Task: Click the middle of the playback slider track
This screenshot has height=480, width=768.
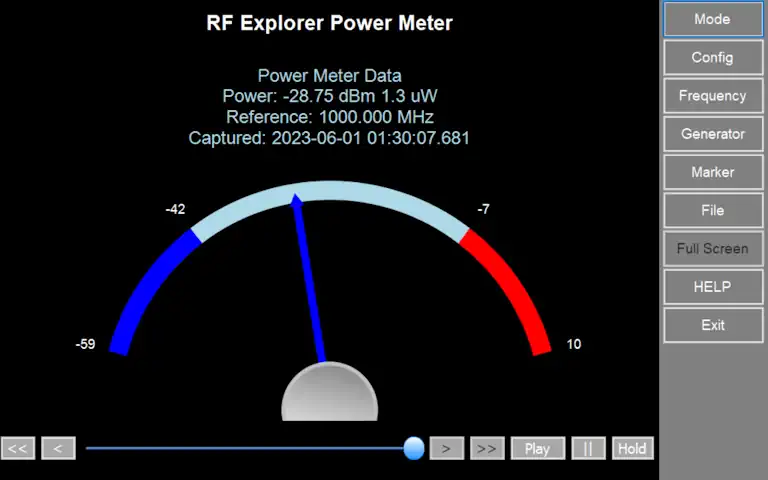Action: pyautogui.click(x=250, y=448)
